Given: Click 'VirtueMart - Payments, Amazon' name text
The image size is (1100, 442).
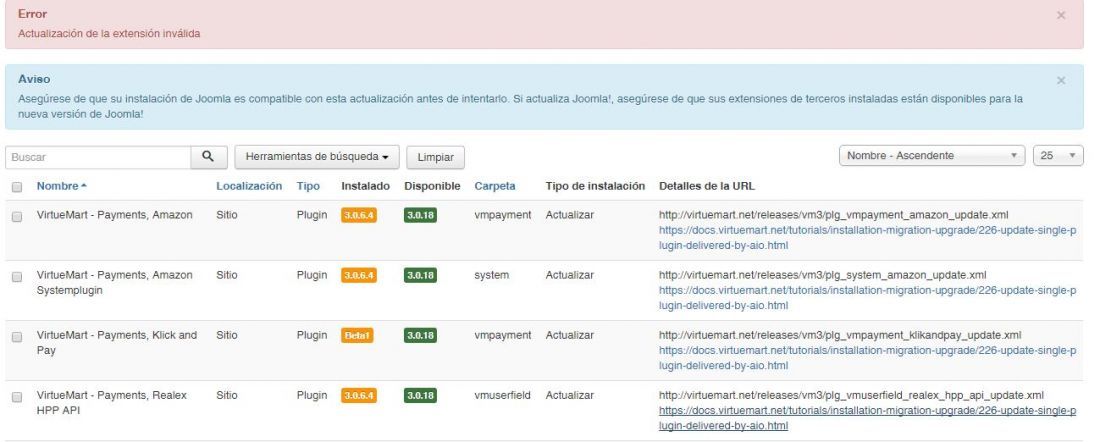Looking at the screenshot, I should [114, 215].
